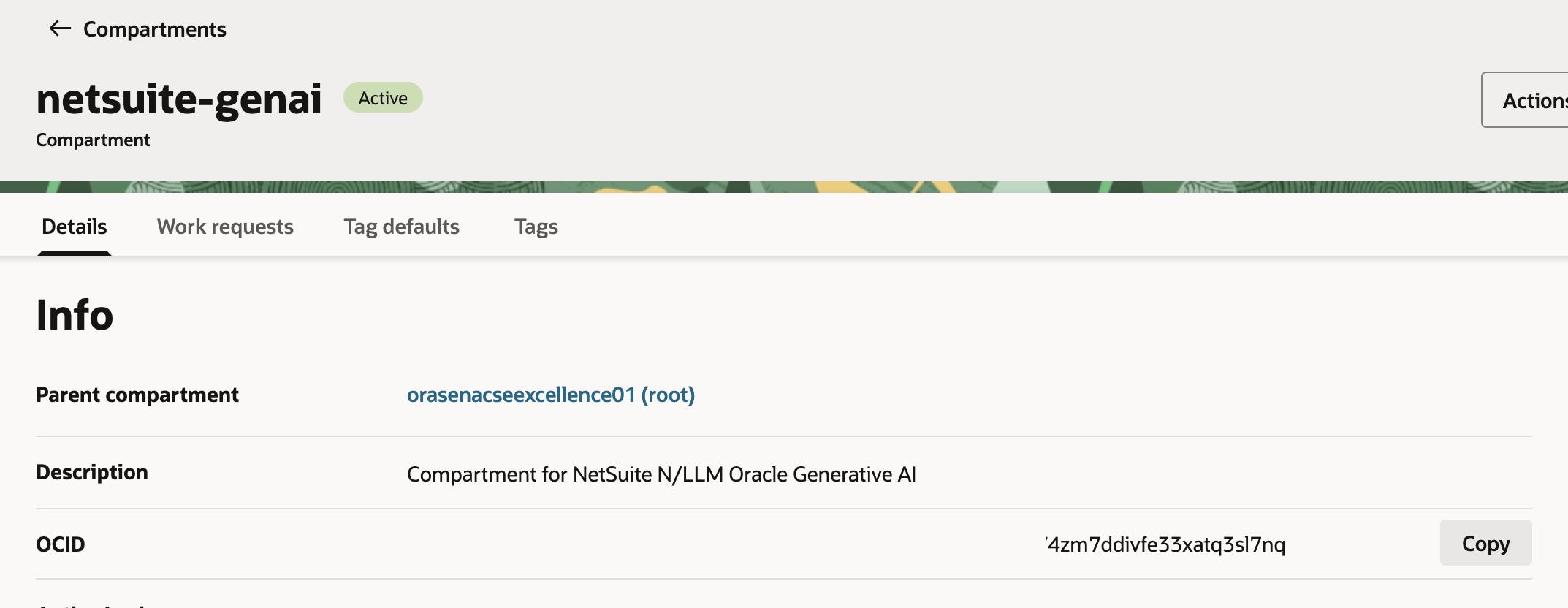Open the orasenacseexcellence01 (root) parent link

[x=550, y=395]
